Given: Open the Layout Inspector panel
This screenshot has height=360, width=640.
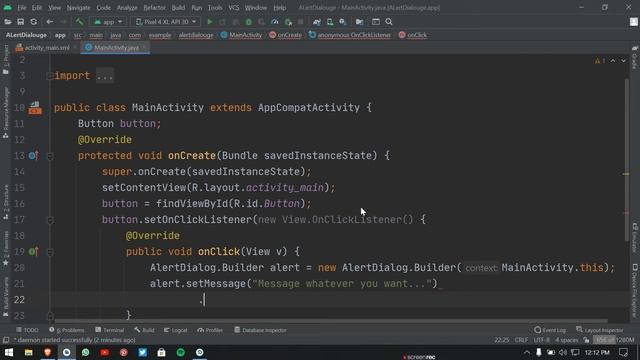Looking at the screenshot, I should 600,330.
